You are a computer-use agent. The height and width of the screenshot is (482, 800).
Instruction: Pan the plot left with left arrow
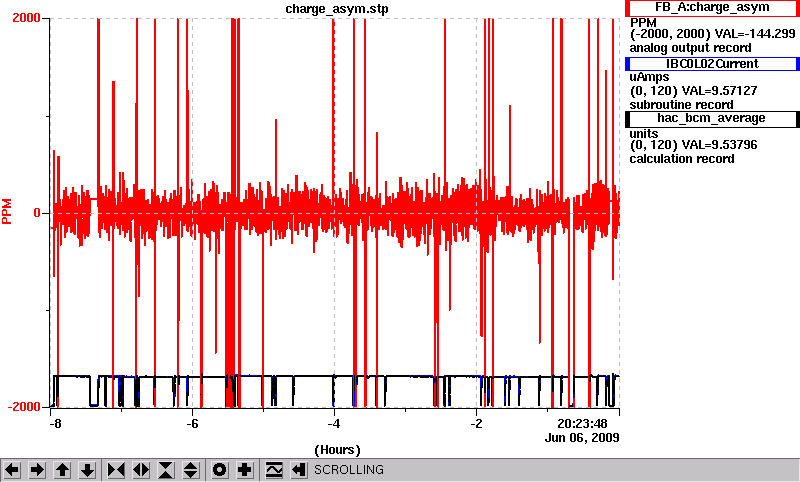tap(12, 470)
